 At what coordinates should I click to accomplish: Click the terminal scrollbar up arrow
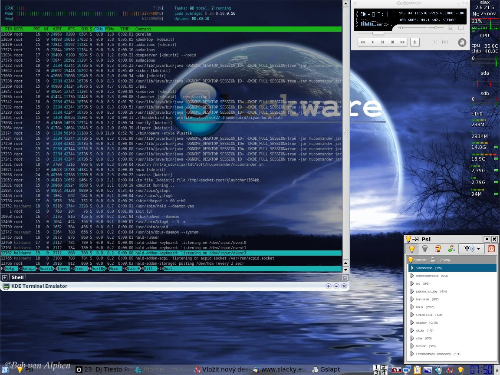pos(346,3)
